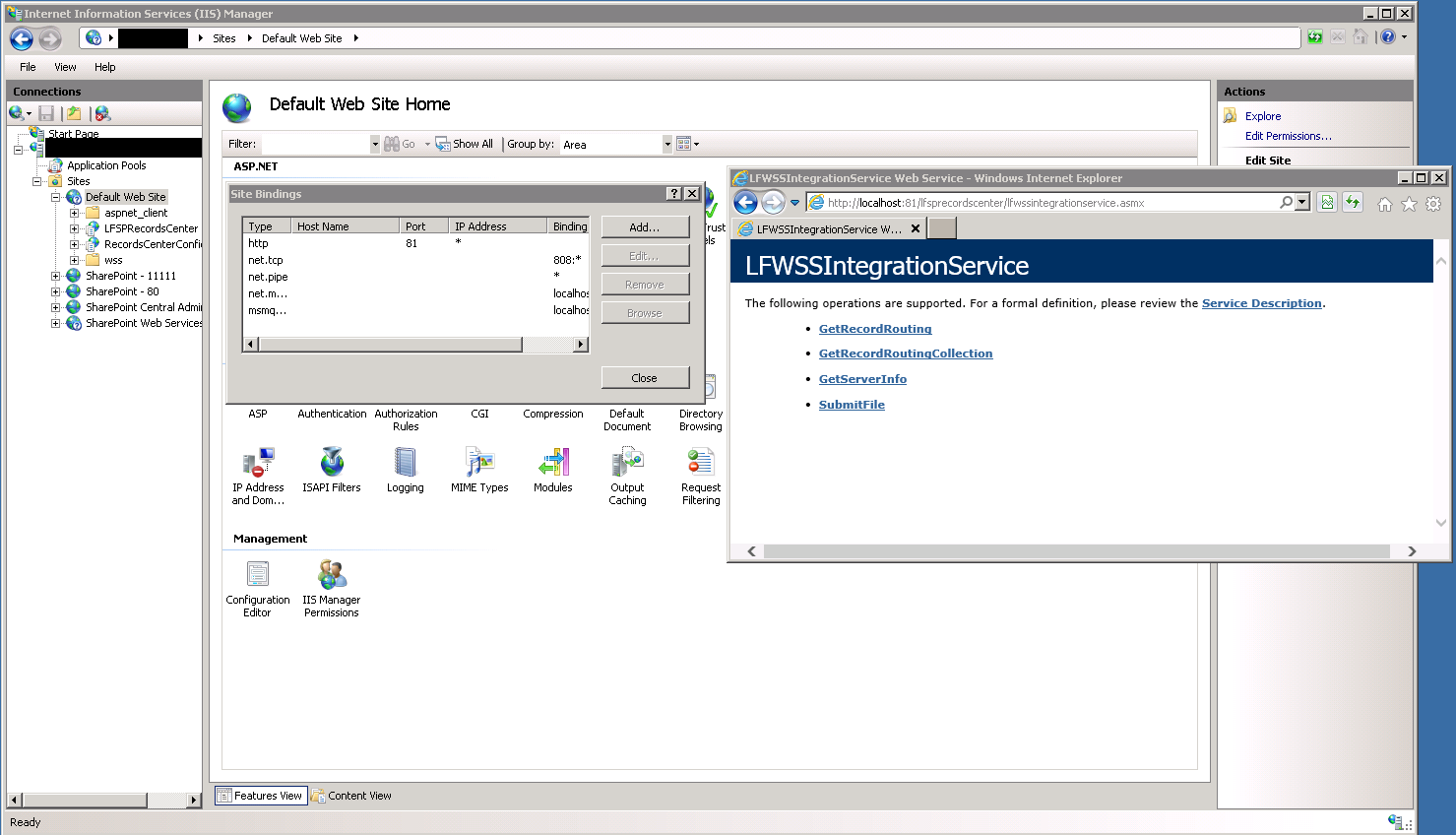Open the Help menu

click(x=104, y=67)
